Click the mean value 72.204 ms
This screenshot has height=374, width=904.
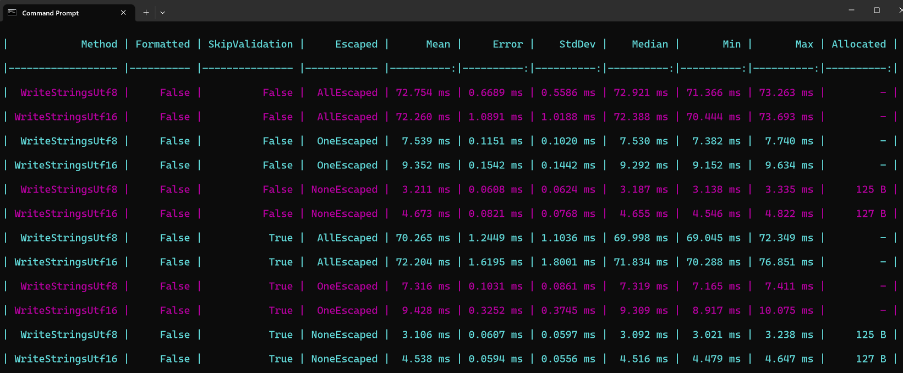click(423, 262)
